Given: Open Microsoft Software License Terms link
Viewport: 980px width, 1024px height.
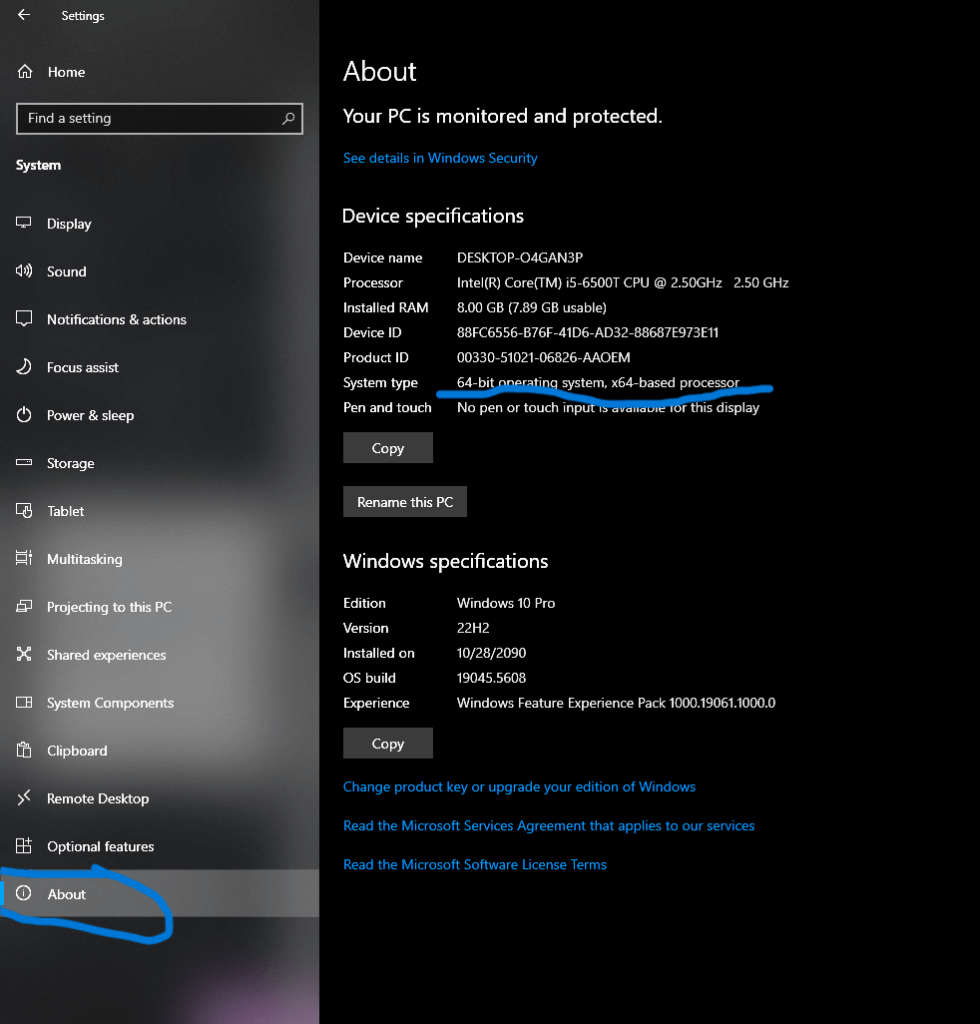Looking at the screenshot, I should [475, 864].
